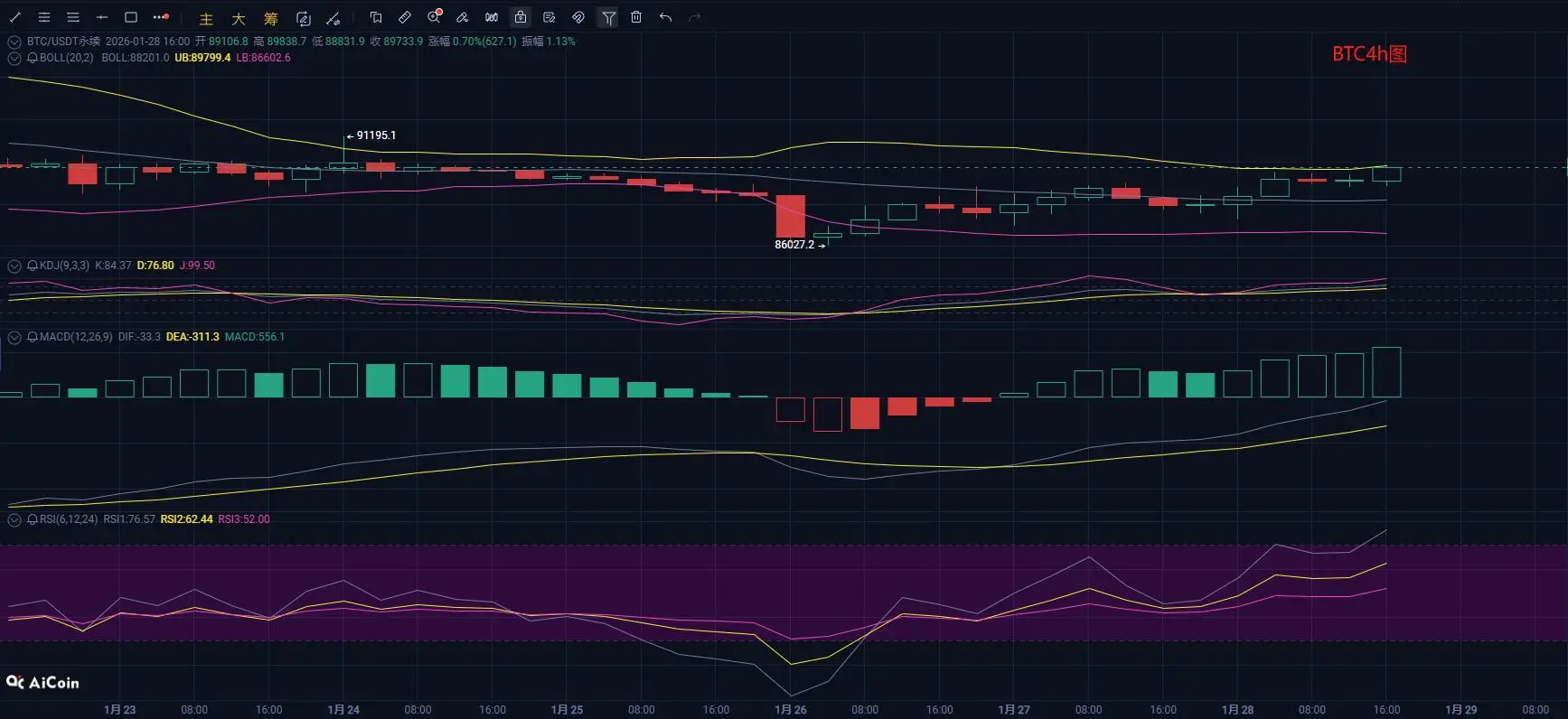The width and height of the screenshot is (1568, 719).
Task: Click the BOLL:88201.0 middle band value
Action: click(x=136, y=58)
